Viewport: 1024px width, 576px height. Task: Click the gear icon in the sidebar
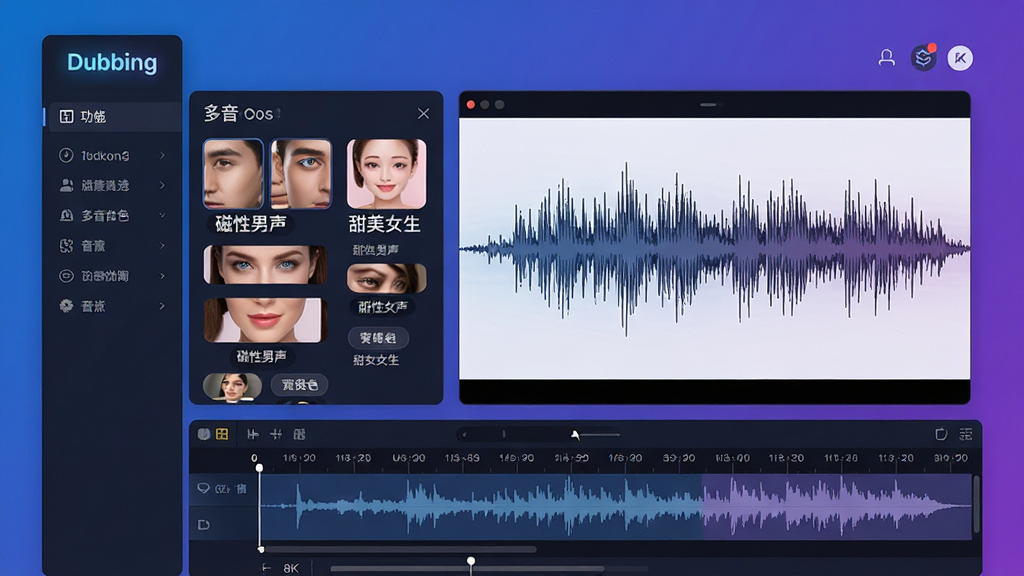click(66, 306)
